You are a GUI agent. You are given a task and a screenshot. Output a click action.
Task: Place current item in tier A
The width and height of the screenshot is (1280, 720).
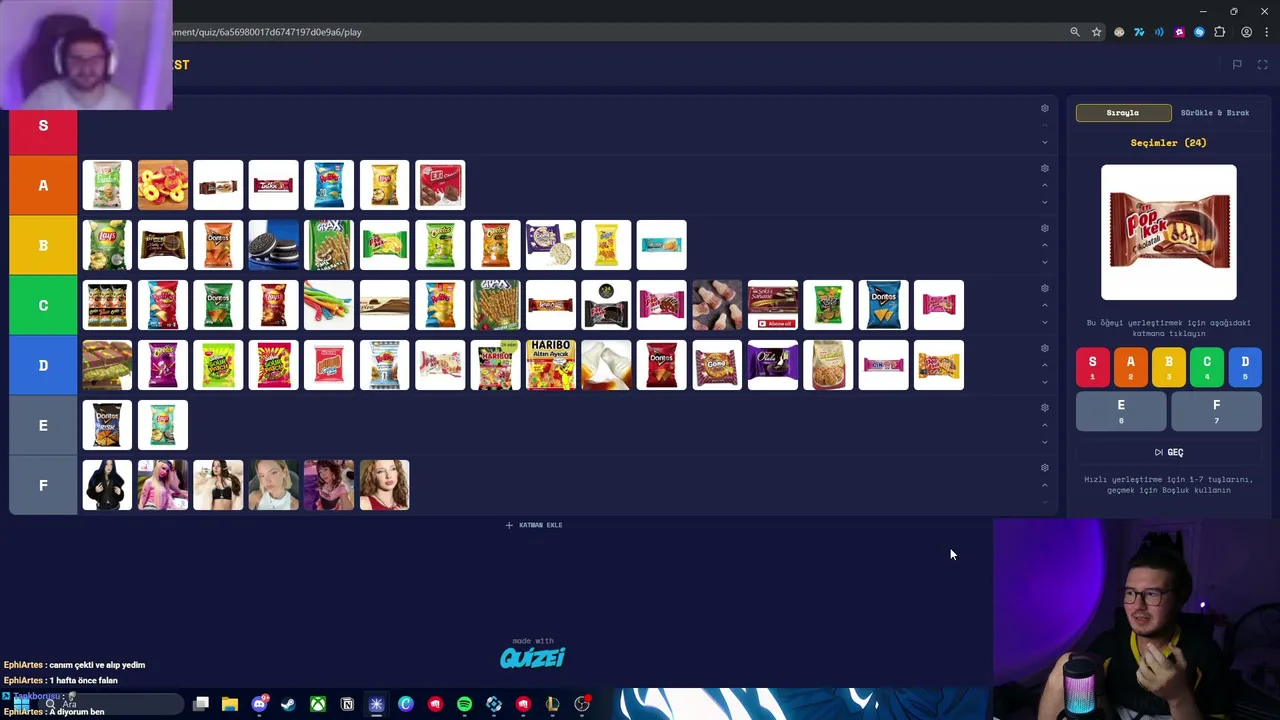1131,367
